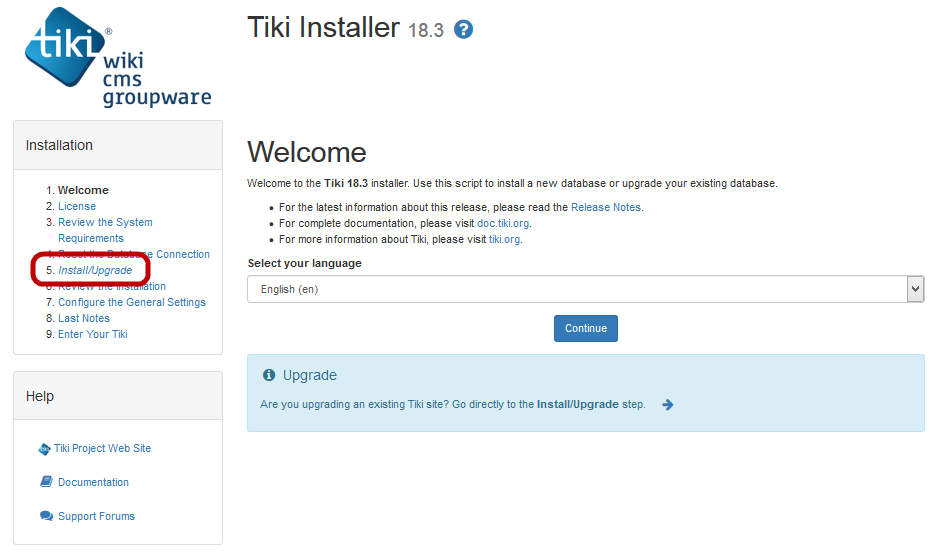Open the Release Notes link

[606, 207]
